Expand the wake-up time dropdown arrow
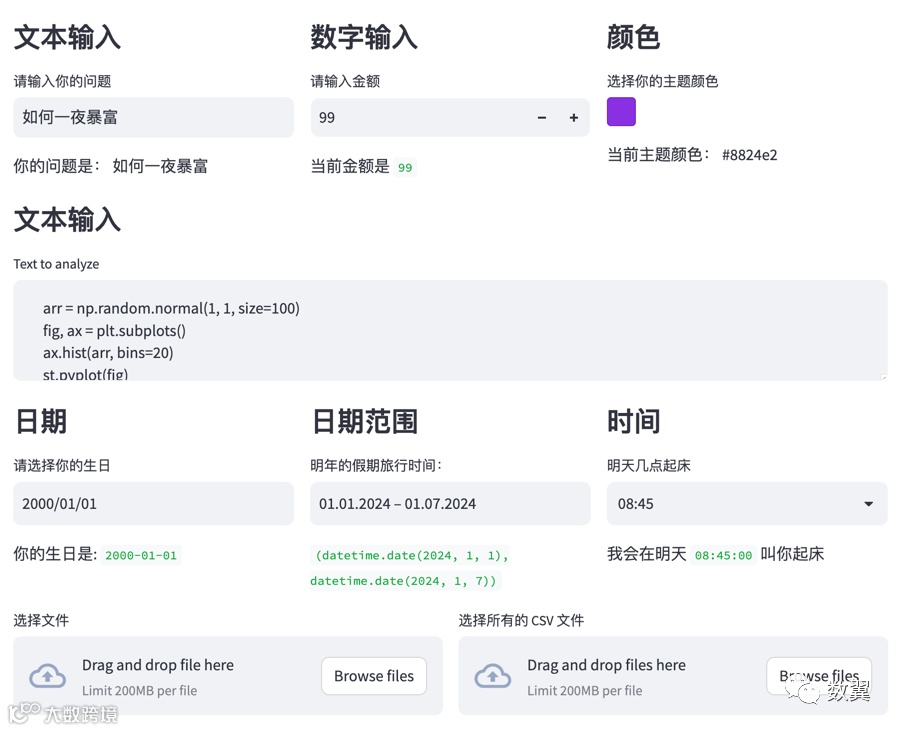The width and height of the screenshot is (900, 731). click(x=868, y=504)
